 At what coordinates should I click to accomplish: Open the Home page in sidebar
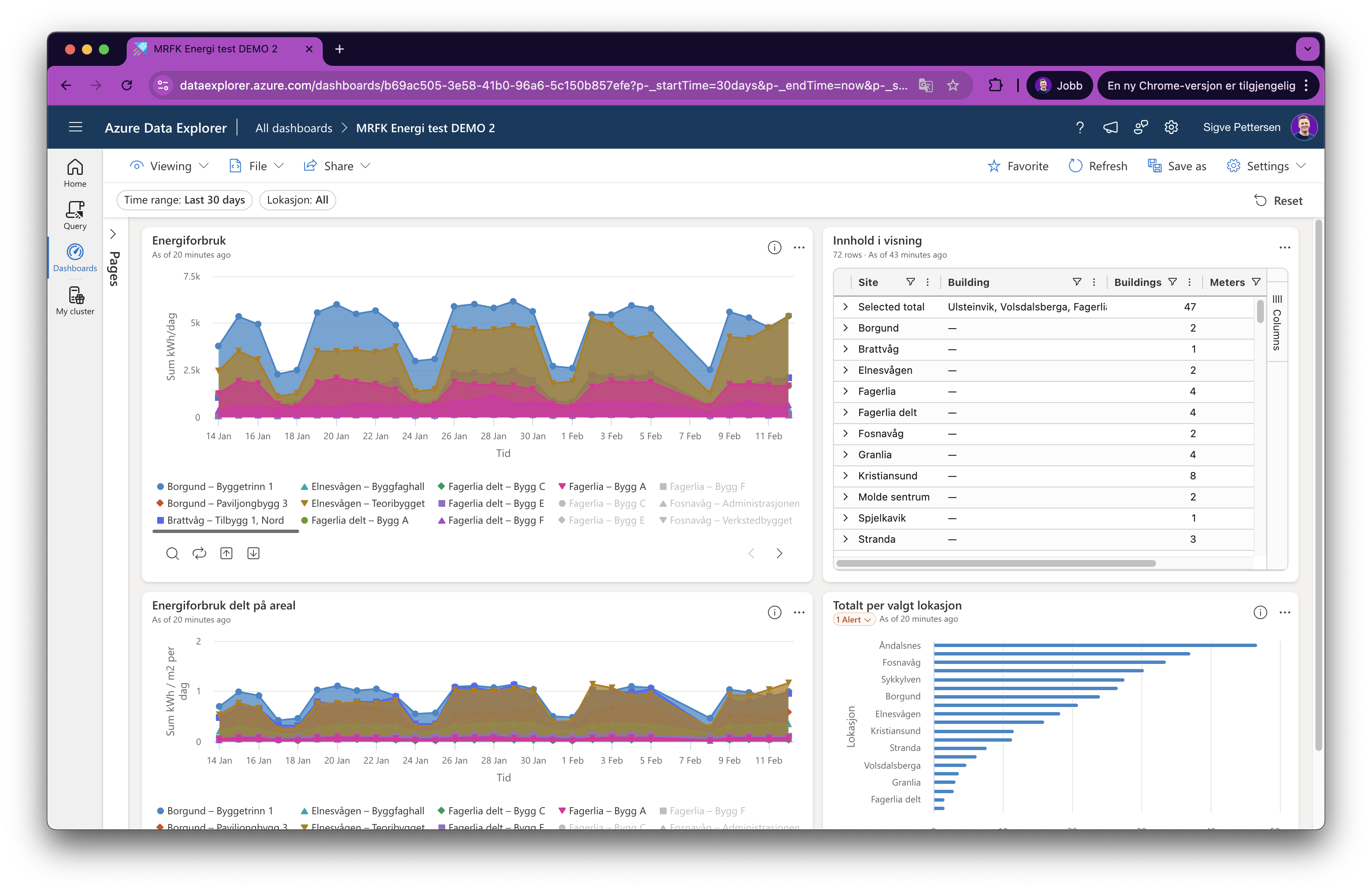[x=75, y=173]
